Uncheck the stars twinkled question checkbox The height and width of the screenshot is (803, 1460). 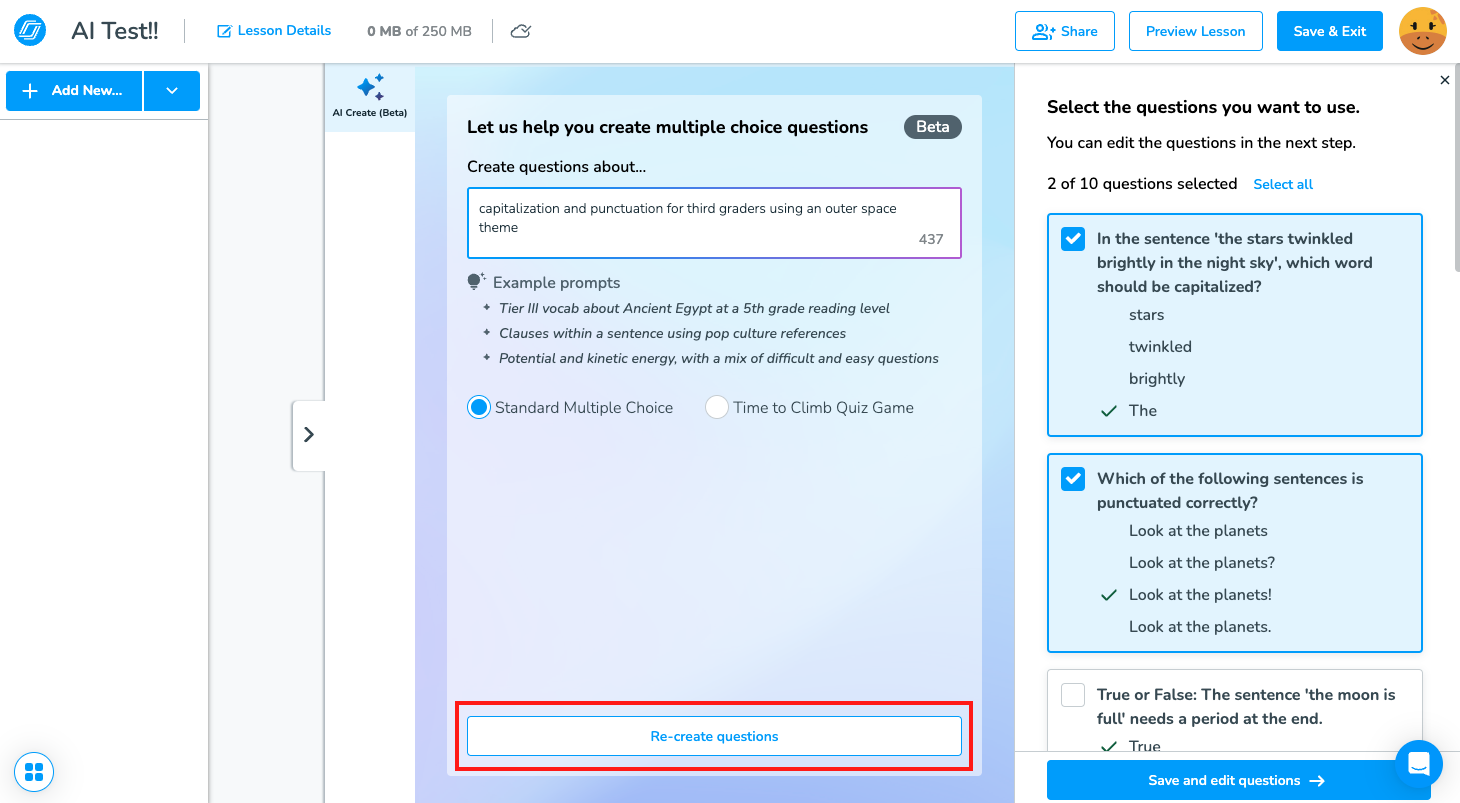coord(1073,238)
